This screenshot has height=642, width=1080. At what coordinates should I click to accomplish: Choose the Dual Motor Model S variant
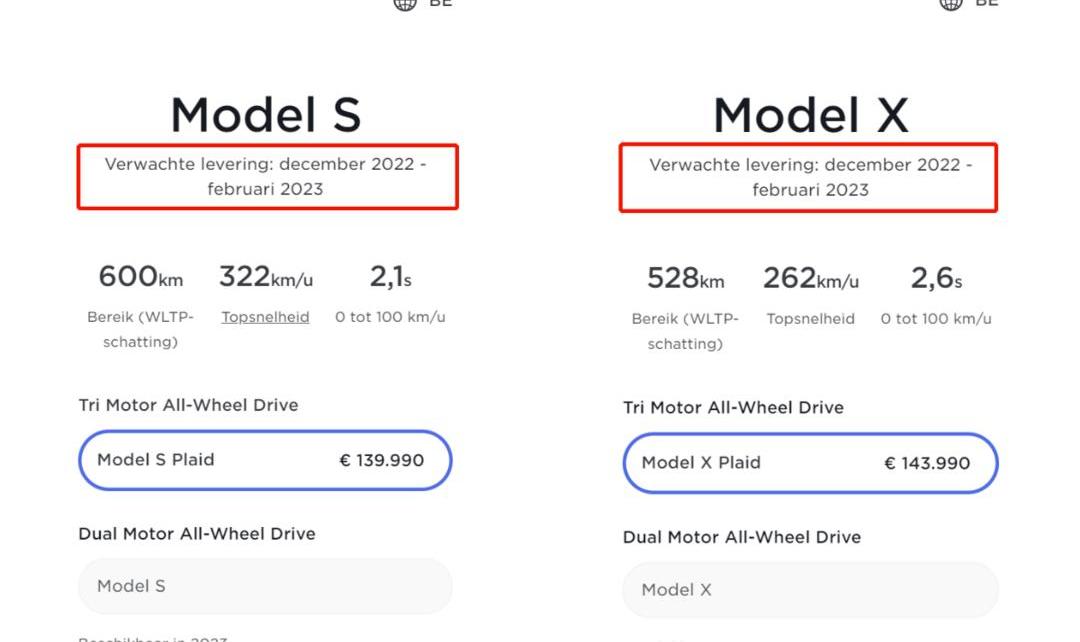265,586
